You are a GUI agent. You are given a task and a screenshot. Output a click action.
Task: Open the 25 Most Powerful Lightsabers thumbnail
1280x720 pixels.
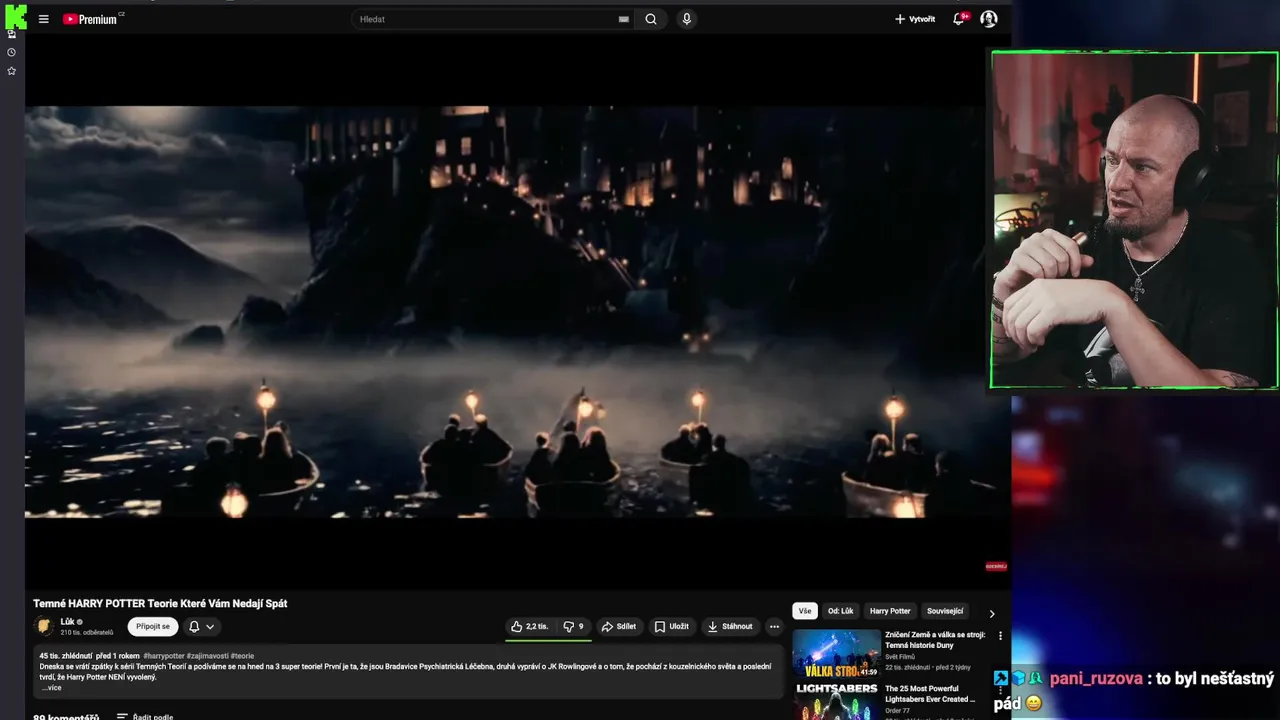click(836, 701)
